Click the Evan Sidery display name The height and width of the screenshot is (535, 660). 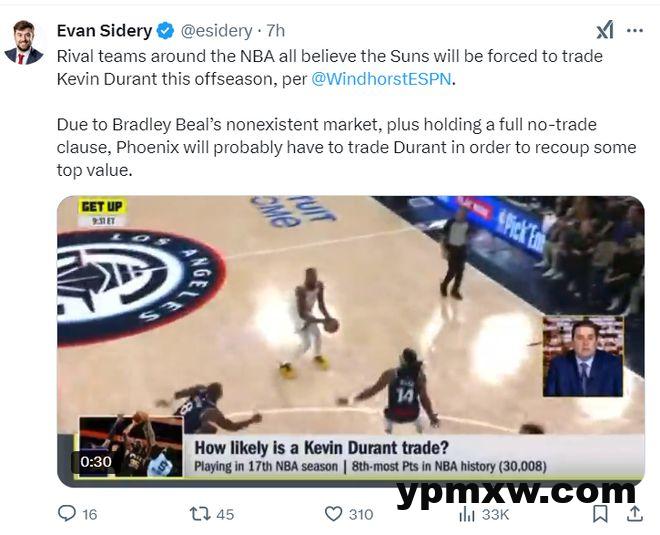pos(104,31)
